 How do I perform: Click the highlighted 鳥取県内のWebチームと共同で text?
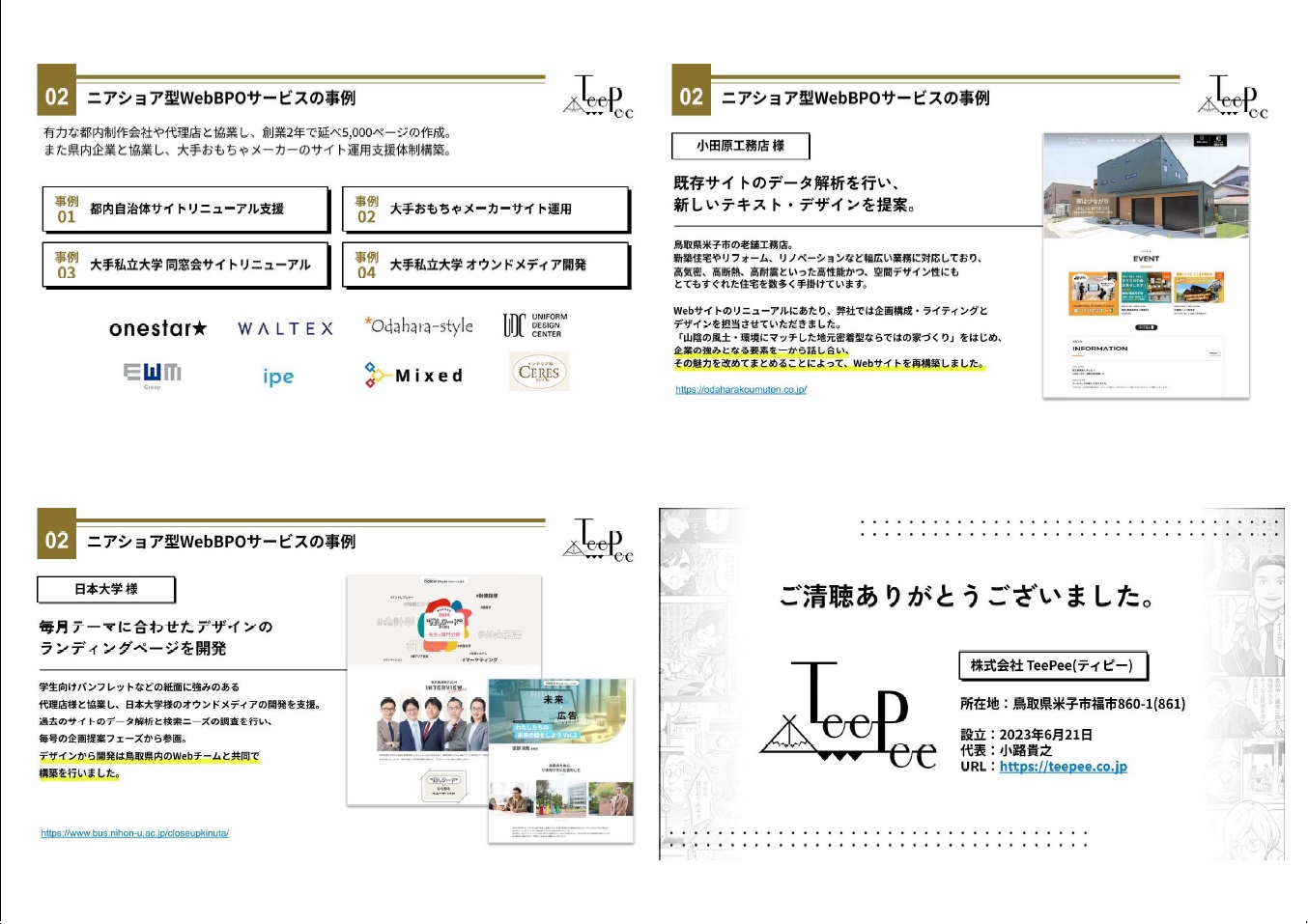coord(192,756)
